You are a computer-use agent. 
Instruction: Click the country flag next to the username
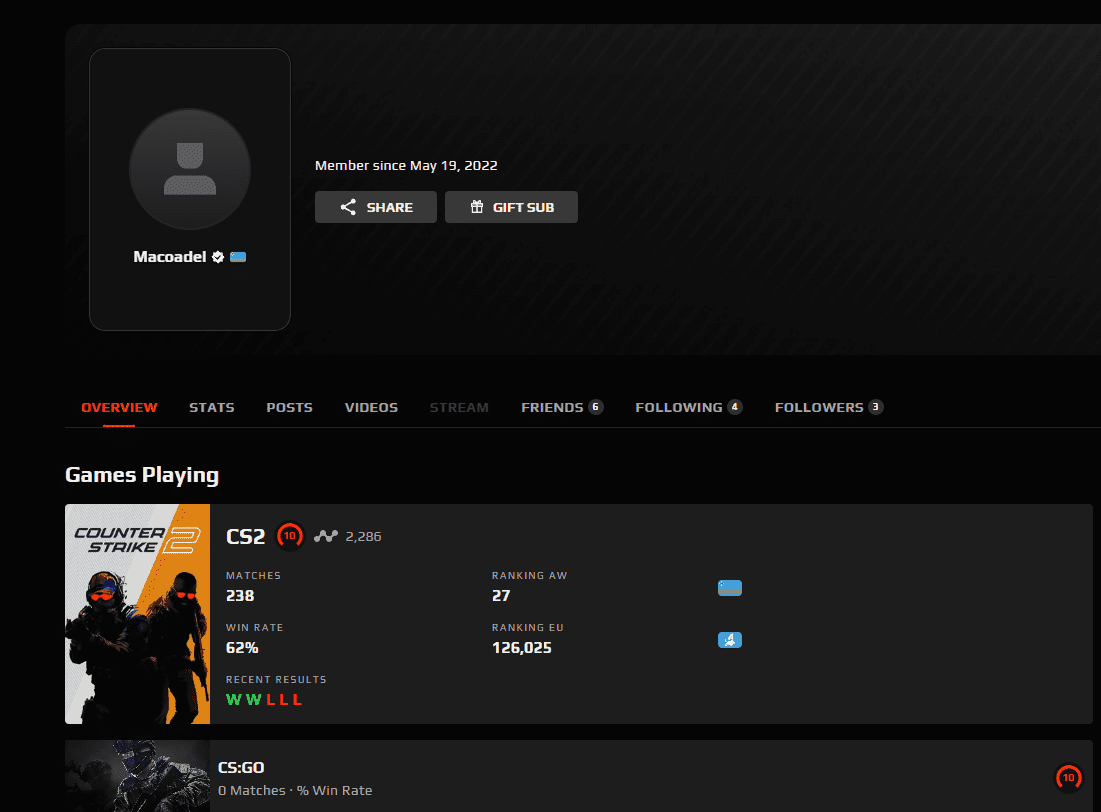(238, 257)
